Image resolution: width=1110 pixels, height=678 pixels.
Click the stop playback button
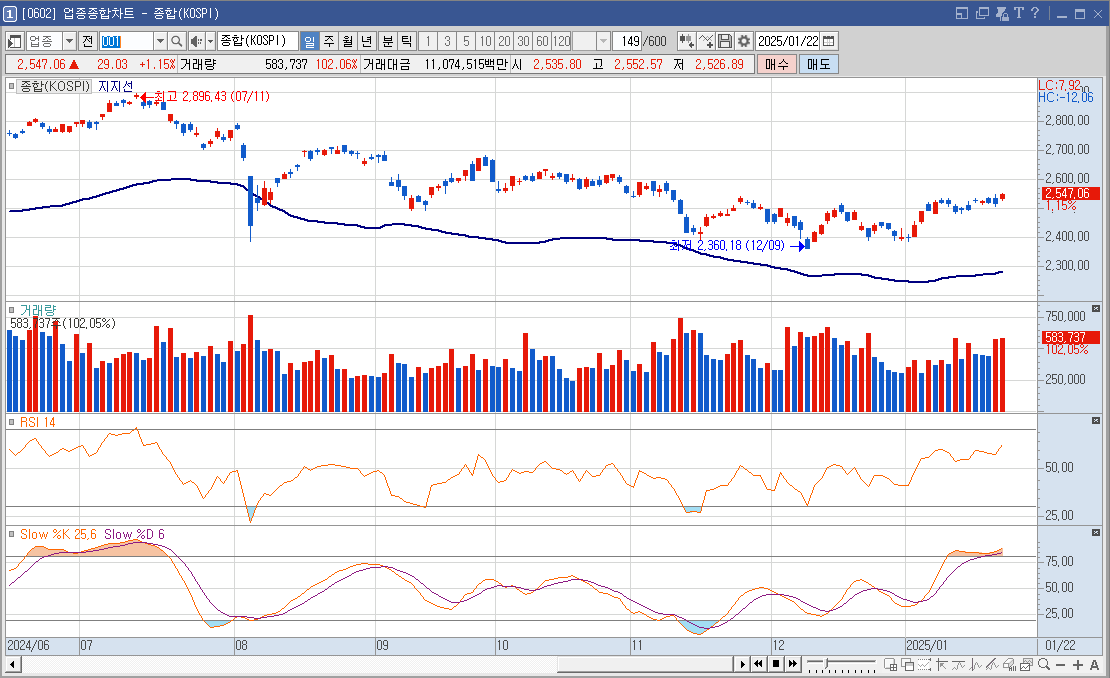coord(776,664)
